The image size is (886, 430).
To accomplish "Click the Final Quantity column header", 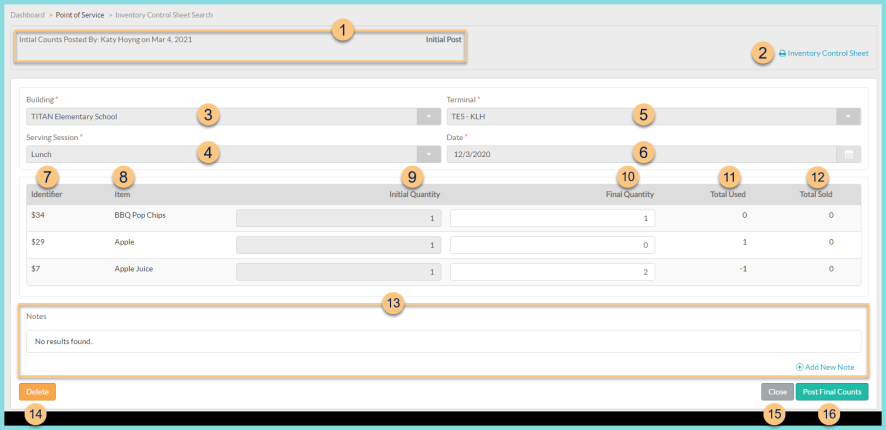I will (x=629, y=194).
